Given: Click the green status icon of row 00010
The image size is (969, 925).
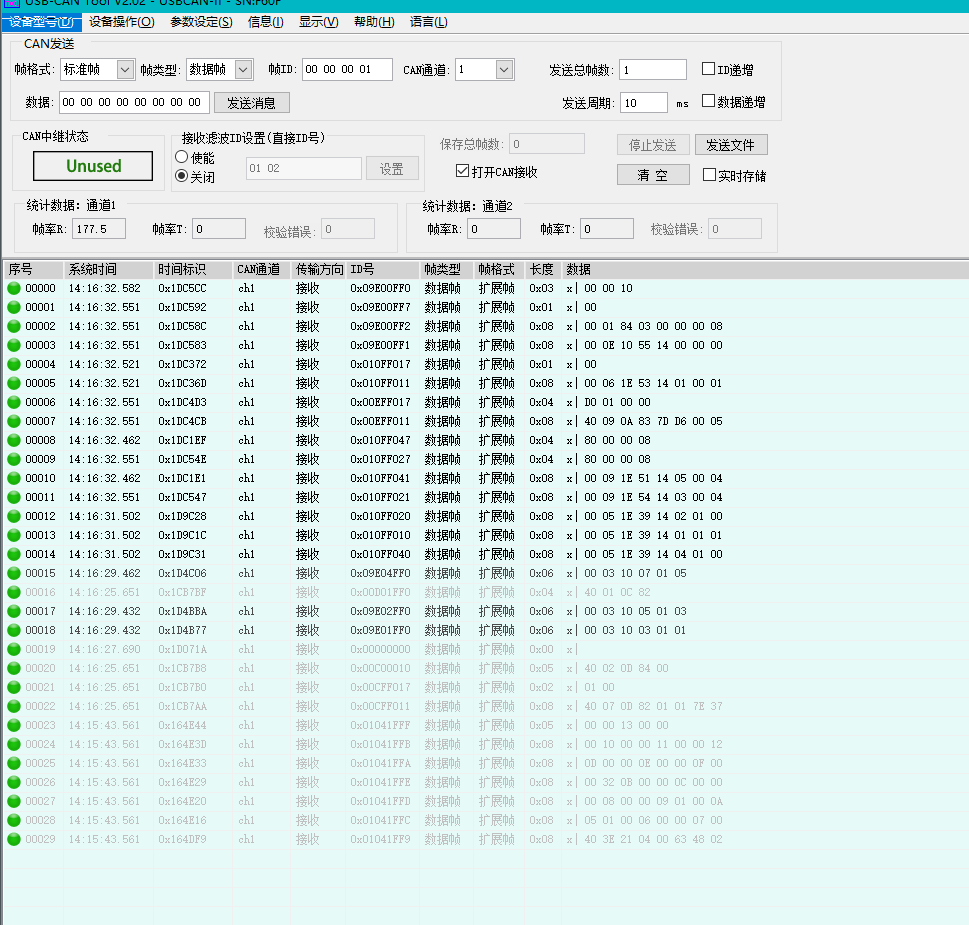Looking at the screenshot, I should coord(14,478).
